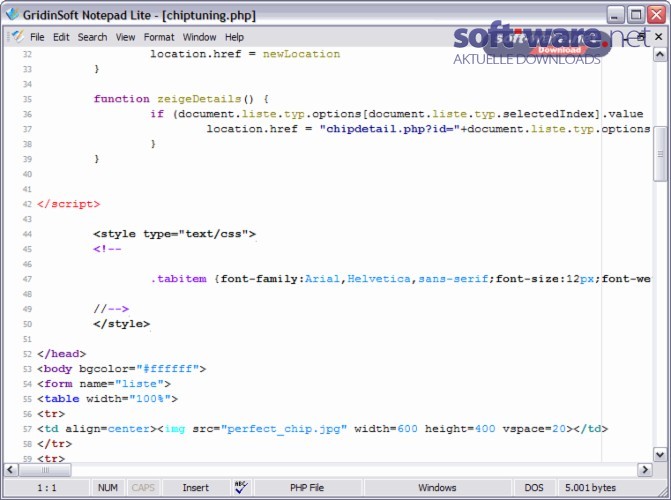
Task: Click the 1 : 1 cursor position field
Action: pos(47,488)
